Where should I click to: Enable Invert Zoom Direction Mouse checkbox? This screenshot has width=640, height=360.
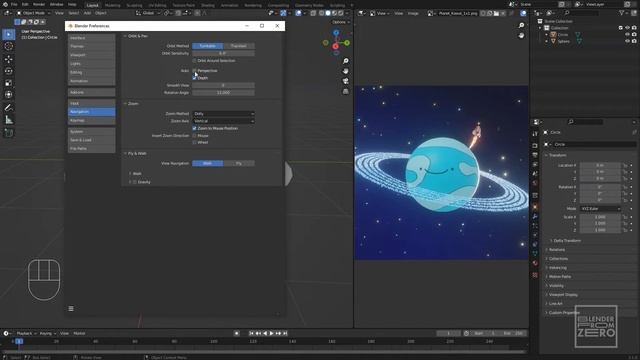[194, 136]
